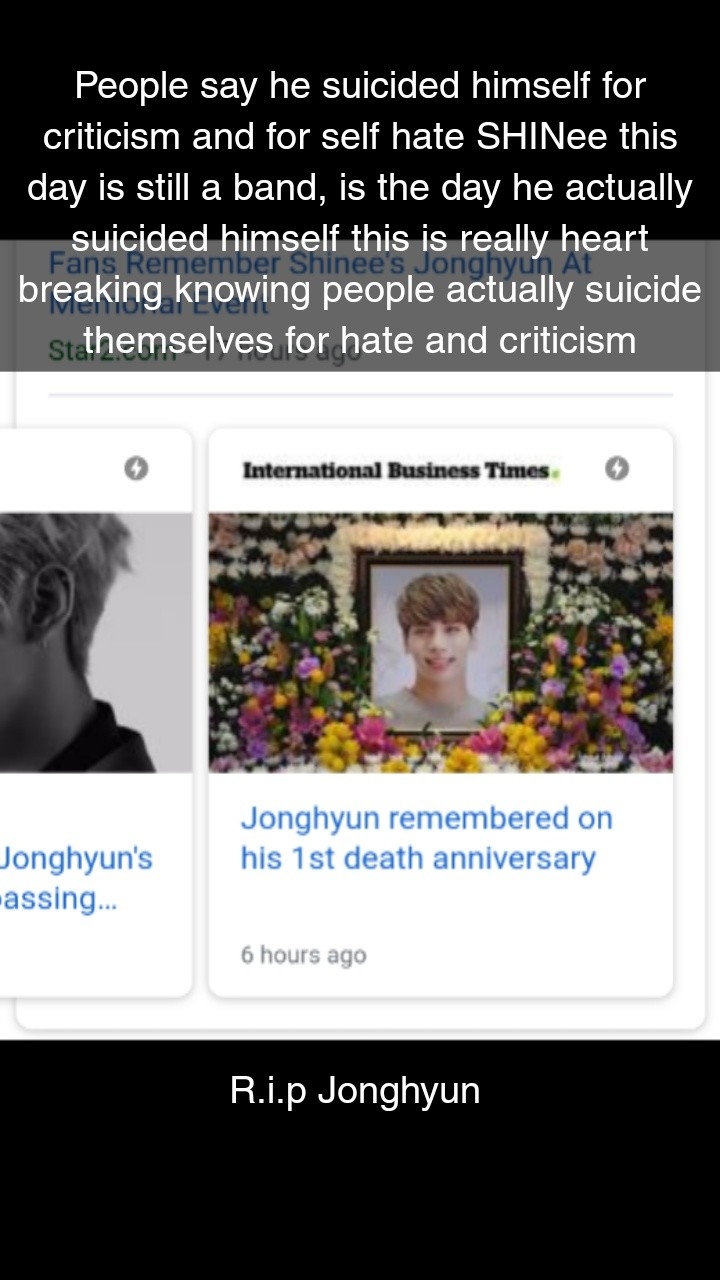Image resolution: width=720 pixels, height=1280 pixels.
Task: Open "Fans Remember Shinee's Jonghyun" headline
Action: coord(322,264)
